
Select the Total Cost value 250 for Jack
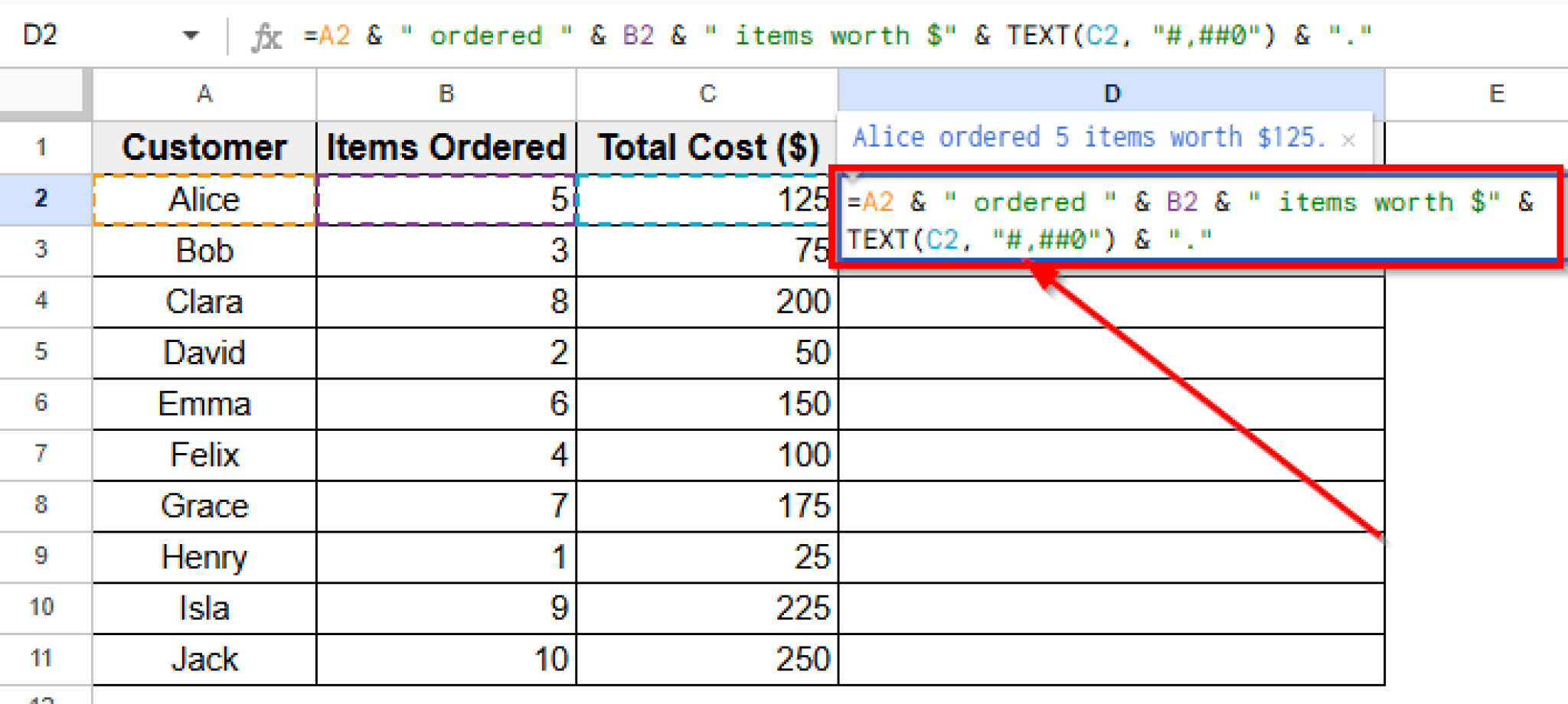tap(704, 659)
